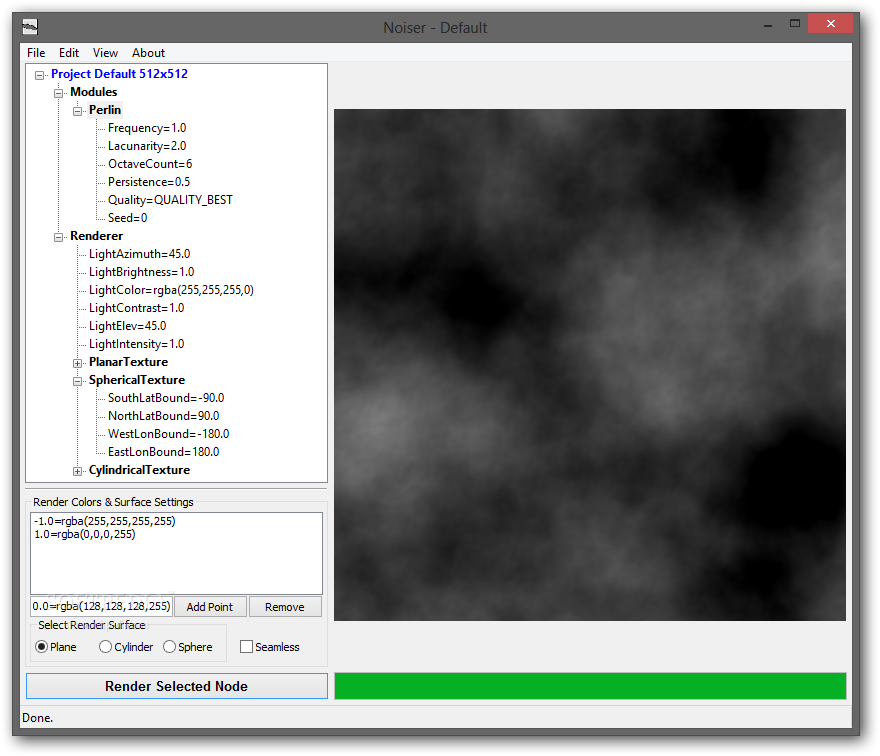Collapse the Perlin module node
This screenshot has height=756, width=880.
coord(77,111)
